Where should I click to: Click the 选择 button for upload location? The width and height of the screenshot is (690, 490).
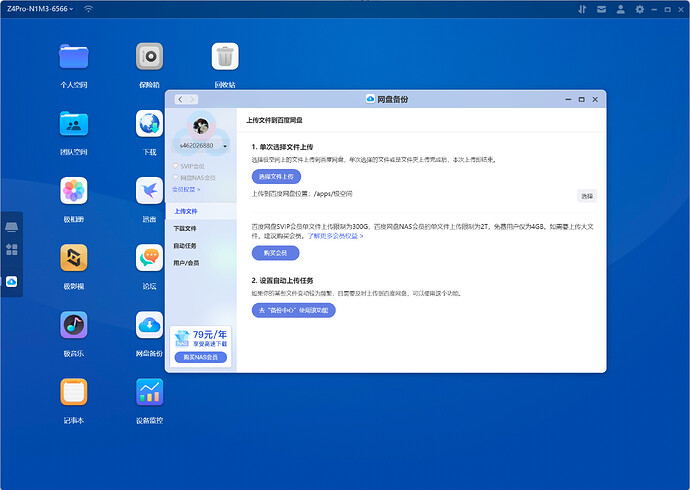click(587, 196)
